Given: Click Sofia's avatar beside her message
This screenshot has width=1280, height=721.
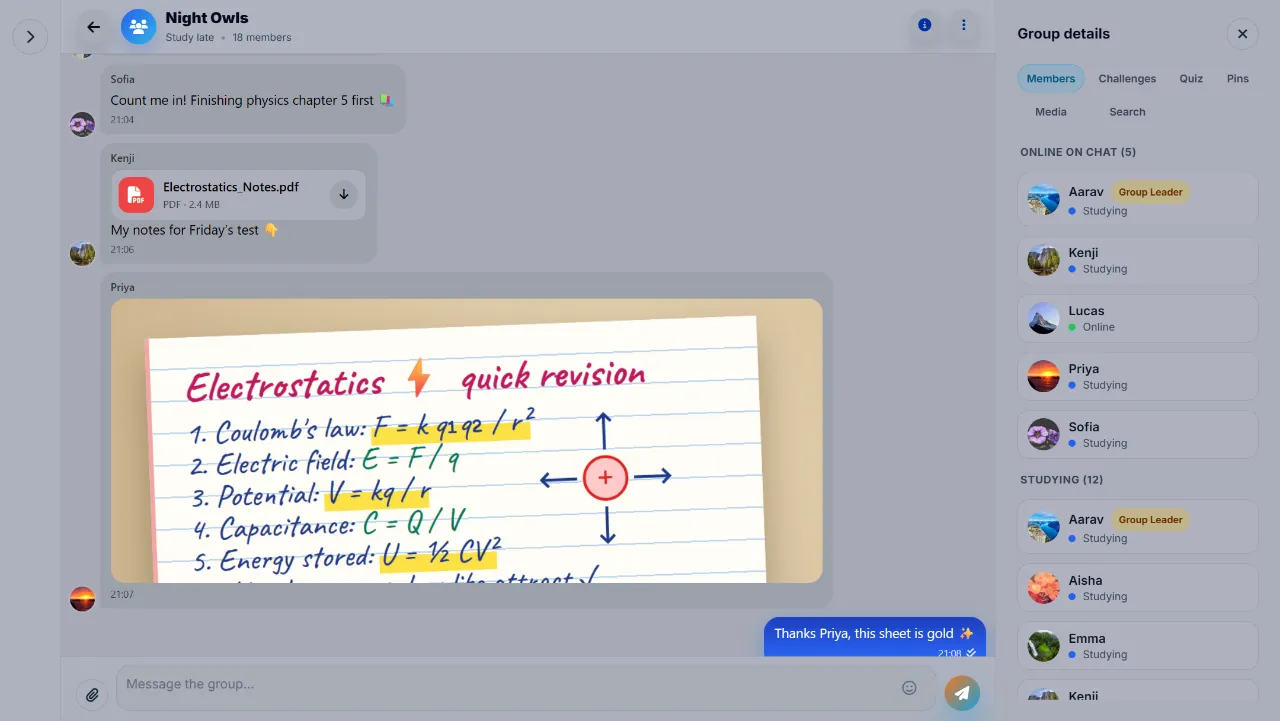Looking at the screenshot, I should pos(82,124).
